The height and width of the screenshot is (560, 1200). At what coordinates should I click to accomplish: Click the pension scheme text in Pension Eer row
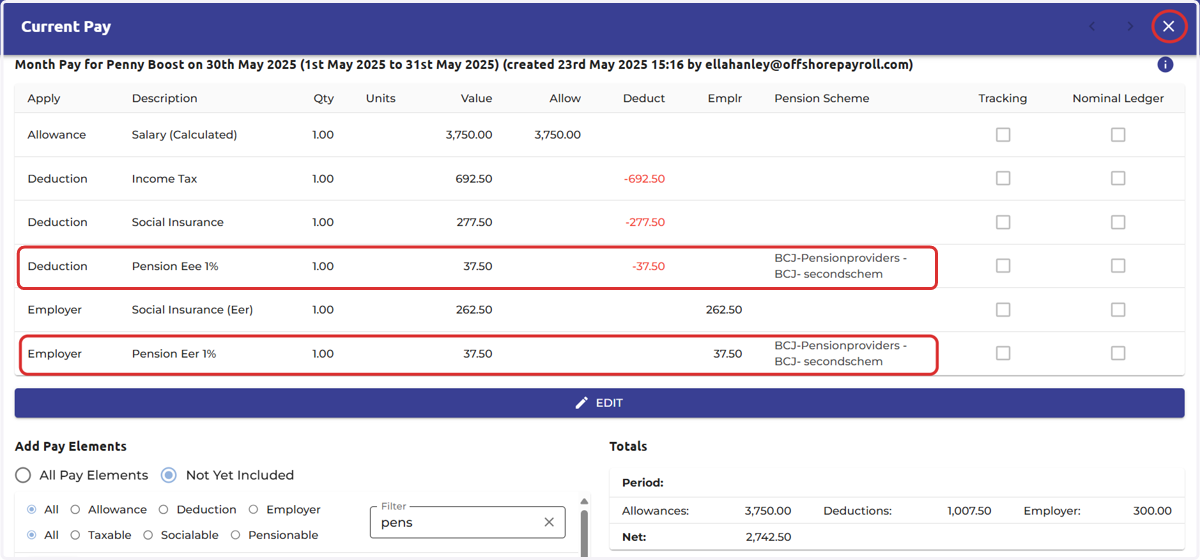841,353
